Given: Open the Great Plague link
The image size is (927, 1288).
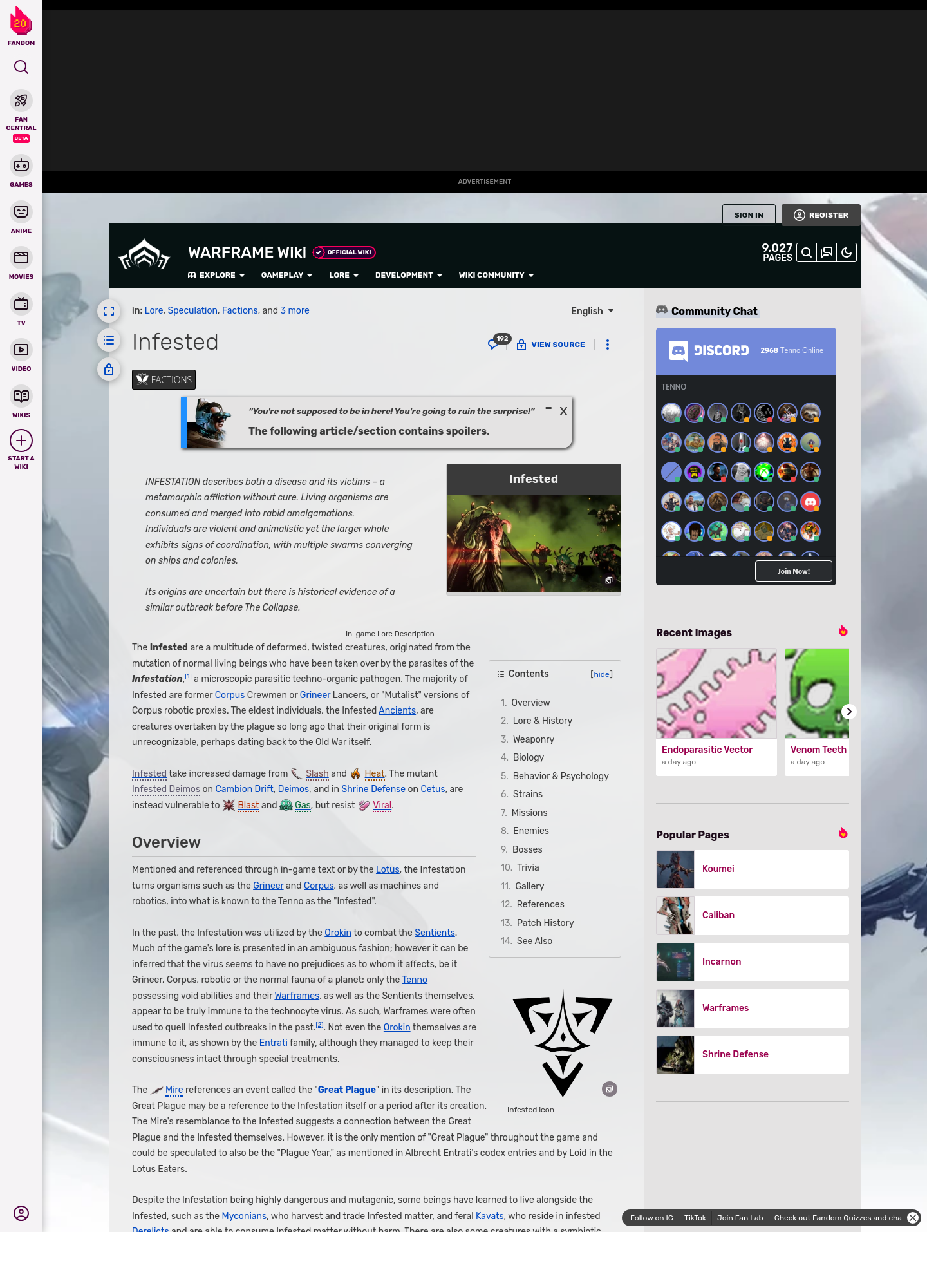Looking at the screenshot, I should pos(347,1090).
